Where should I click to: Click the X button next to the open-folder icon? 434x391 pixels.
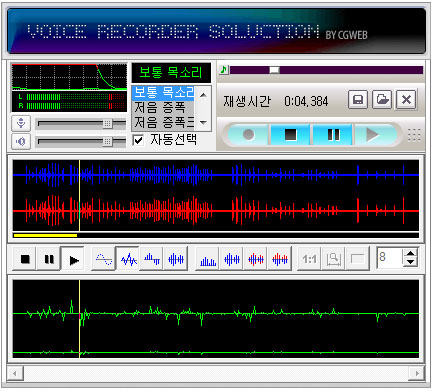406,99
